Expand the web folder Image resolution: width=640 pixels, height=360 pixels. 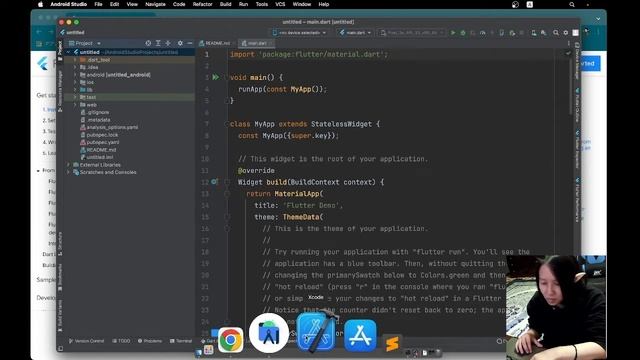tap(75, 105)
